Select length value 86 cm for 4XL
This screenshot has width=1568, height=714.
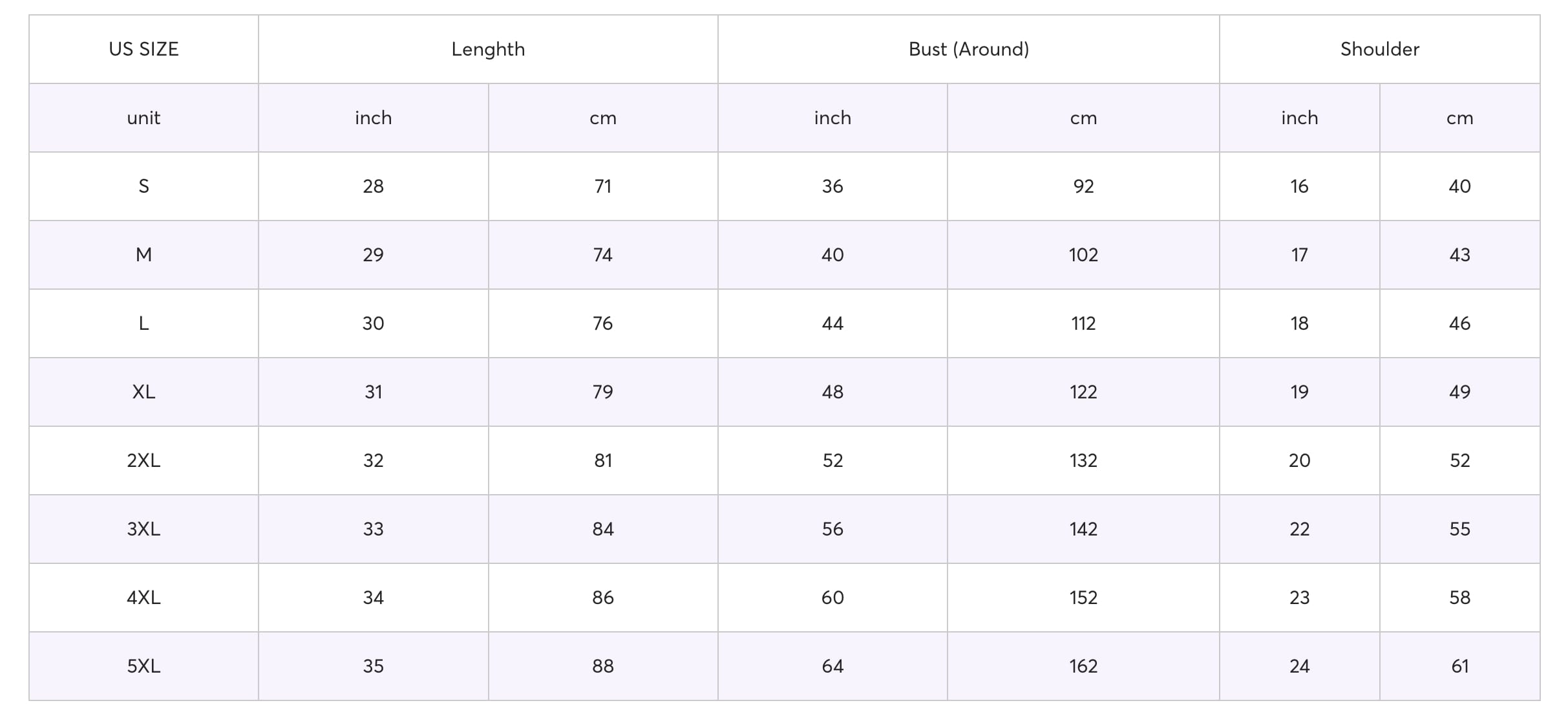602,598
